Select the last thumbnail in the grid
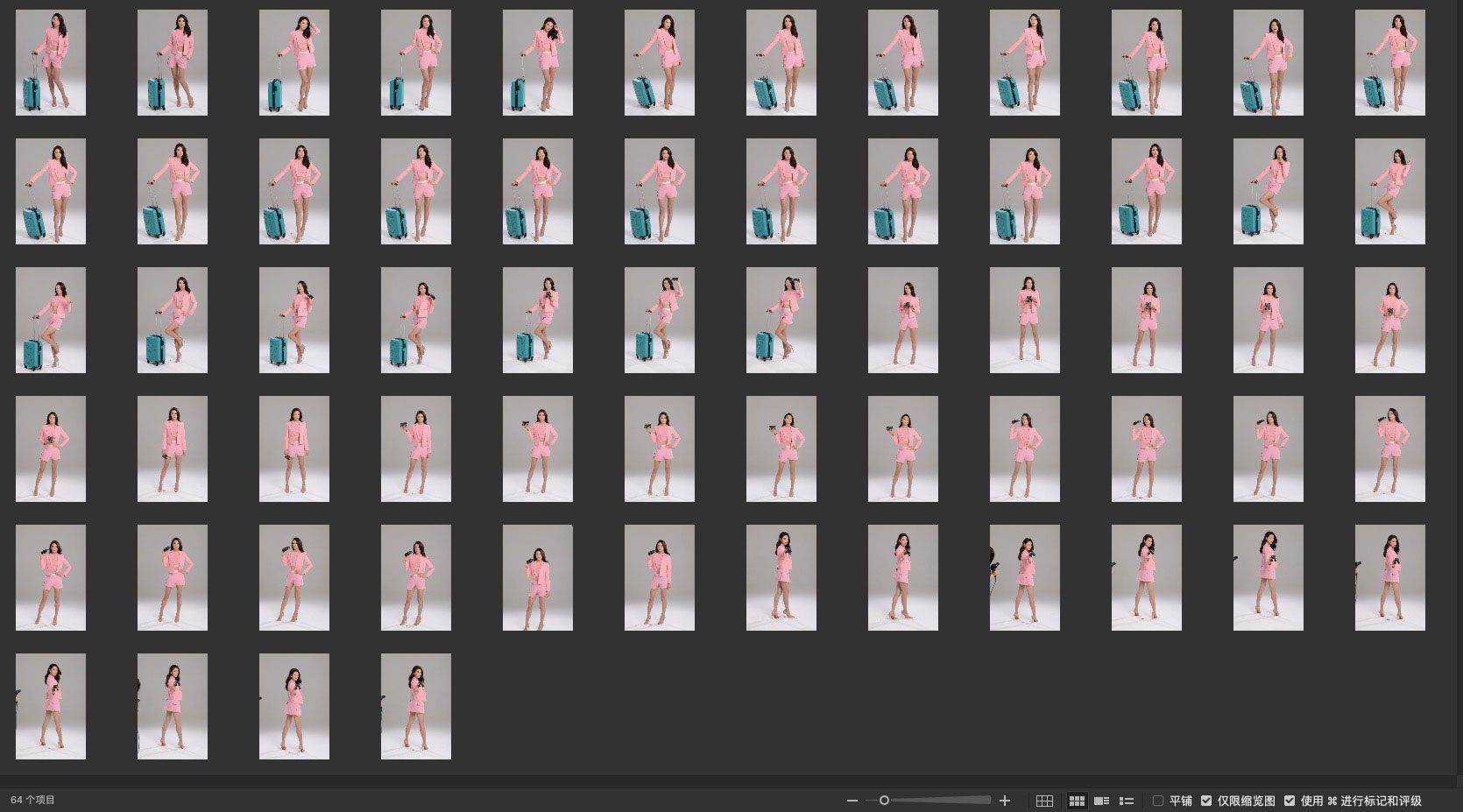 coord(416,706)
